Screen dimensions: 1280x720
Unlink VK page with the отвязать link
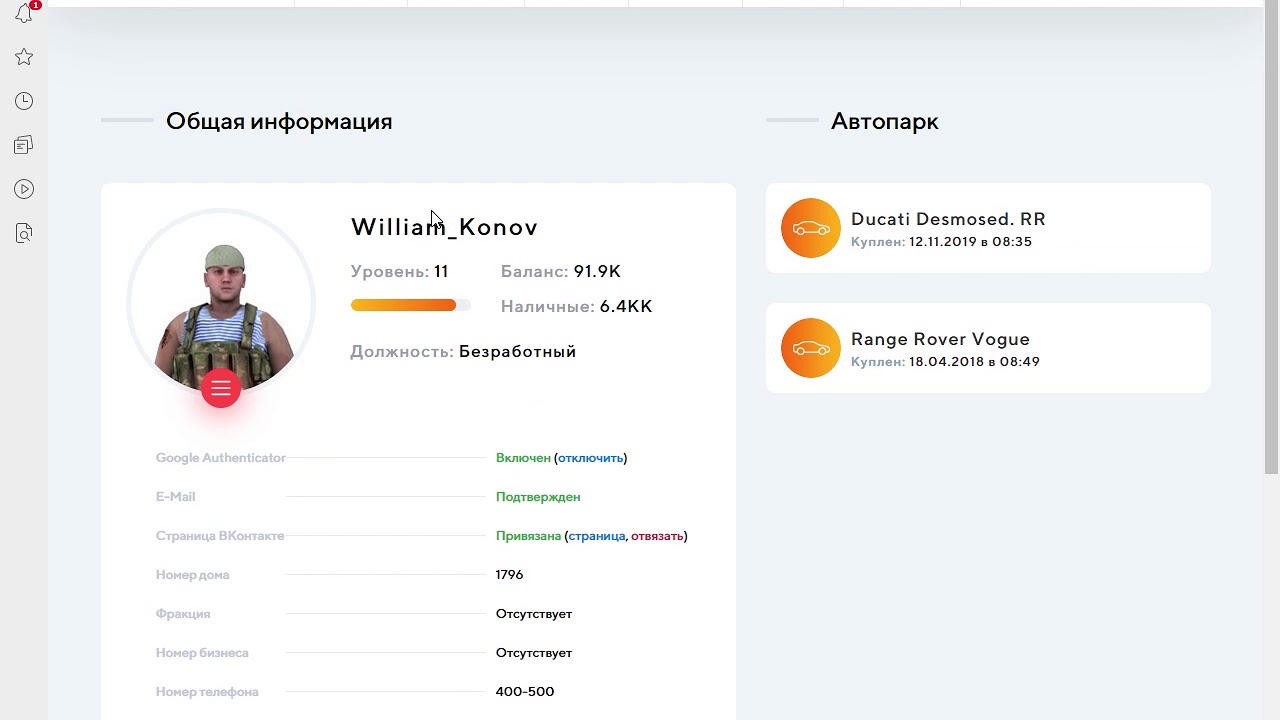coord(657,536)
